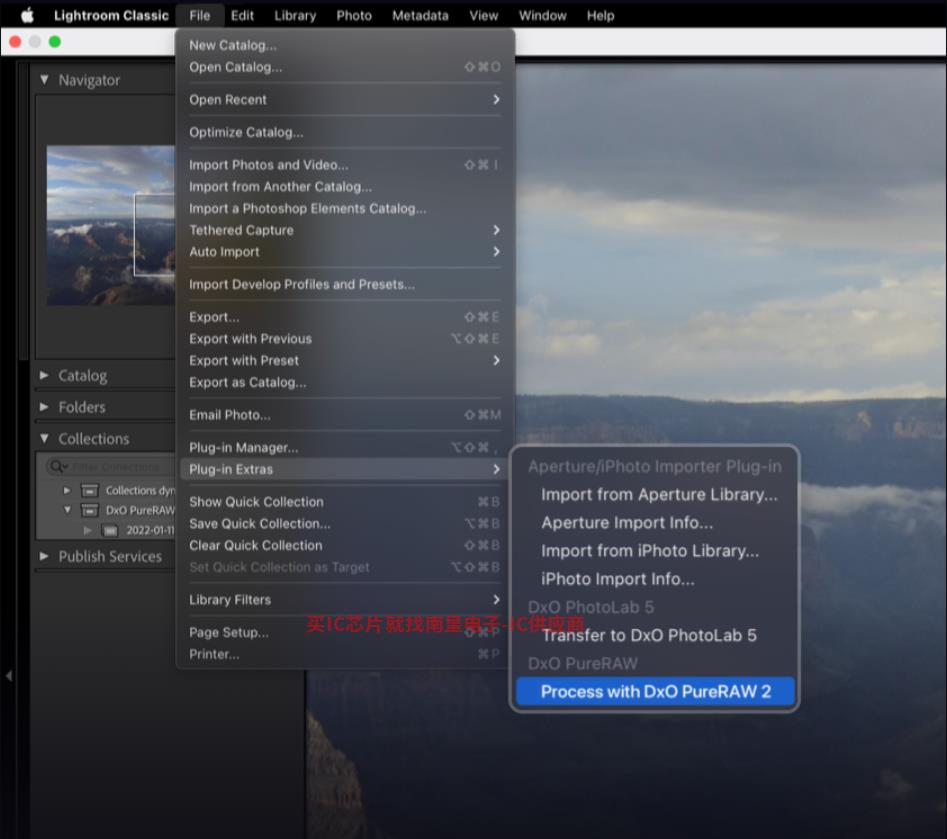This screenshot has width=947, height=839.
Task: Collapse the Navigator panel triangle
Action: 44,79
